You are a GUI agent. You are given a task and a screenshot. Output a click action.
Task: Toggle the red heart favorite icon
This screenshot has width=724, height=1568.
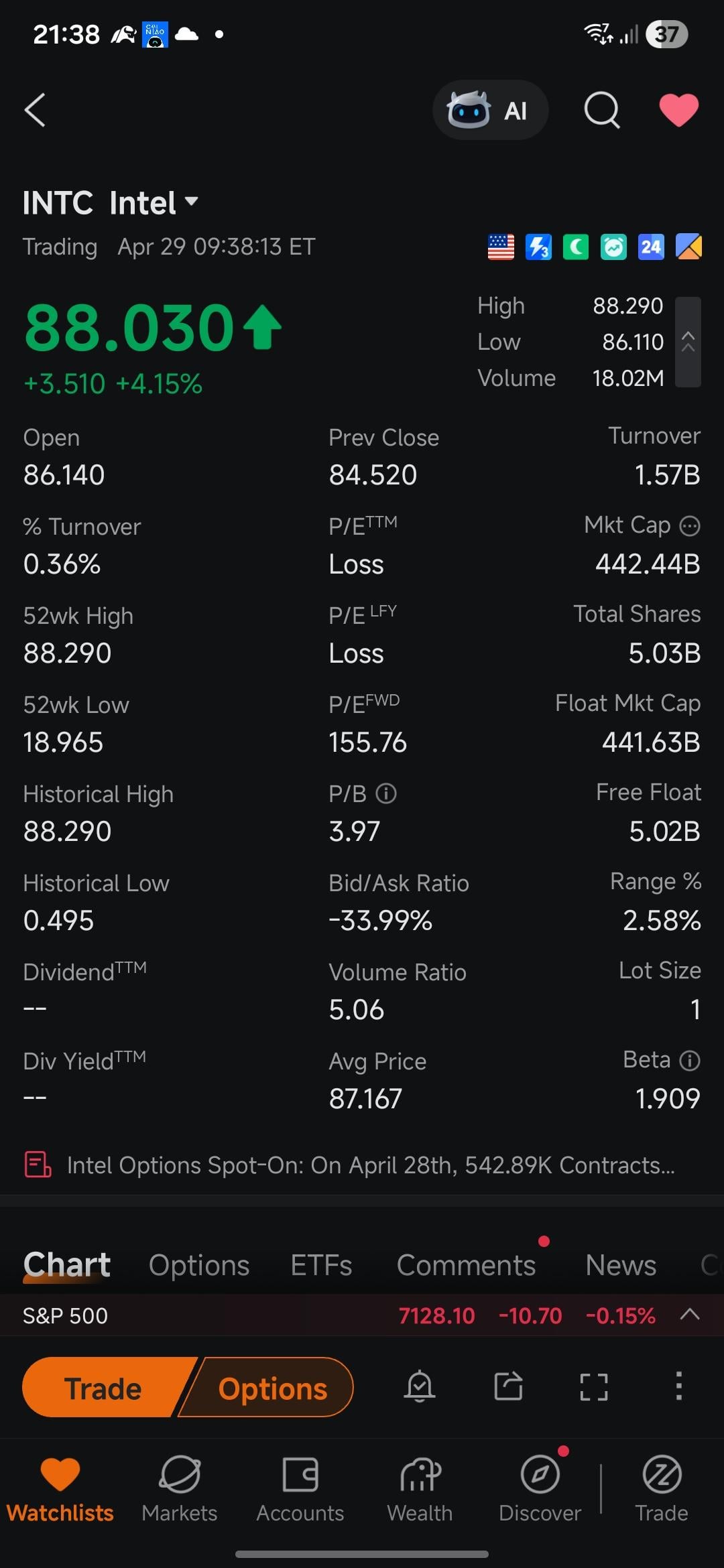point(678,110)
